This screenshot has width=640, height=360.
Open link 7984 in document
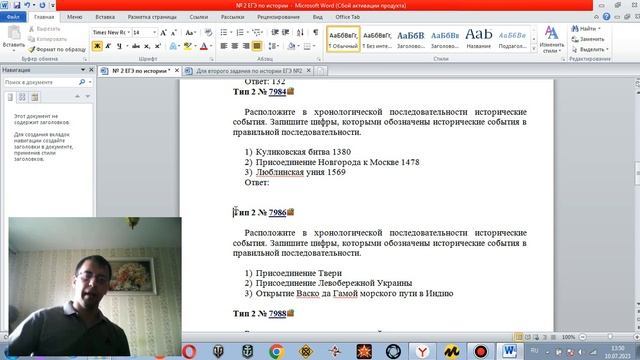pyautogui.click(x=277, y=92)
